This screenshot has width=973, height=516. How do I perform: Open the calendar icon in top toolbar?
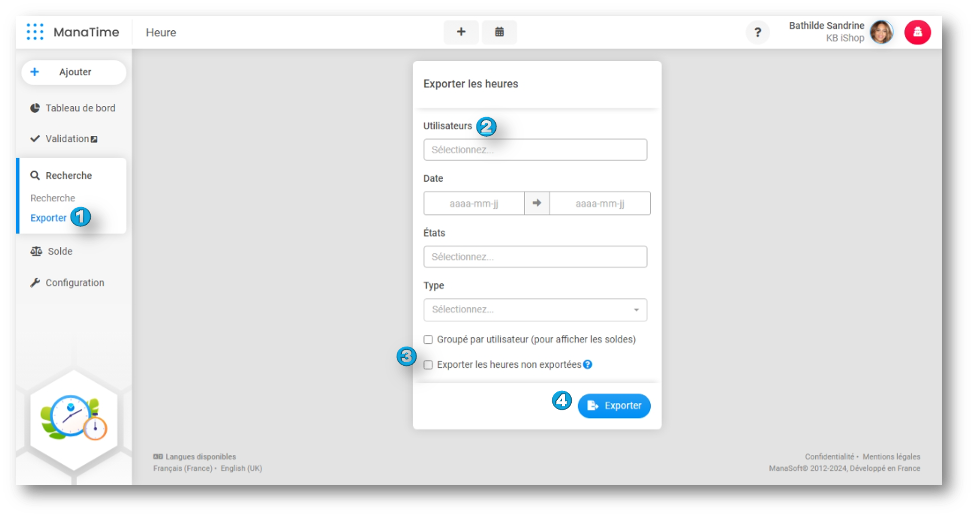(499, 32)
